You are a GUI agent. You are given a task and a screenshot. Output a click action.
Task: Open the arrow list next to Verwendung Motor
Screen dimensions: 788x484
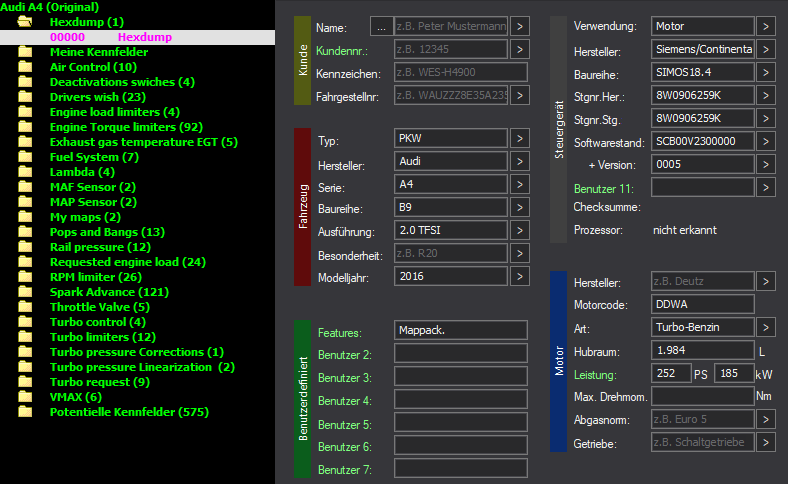[x=765, y=26]
